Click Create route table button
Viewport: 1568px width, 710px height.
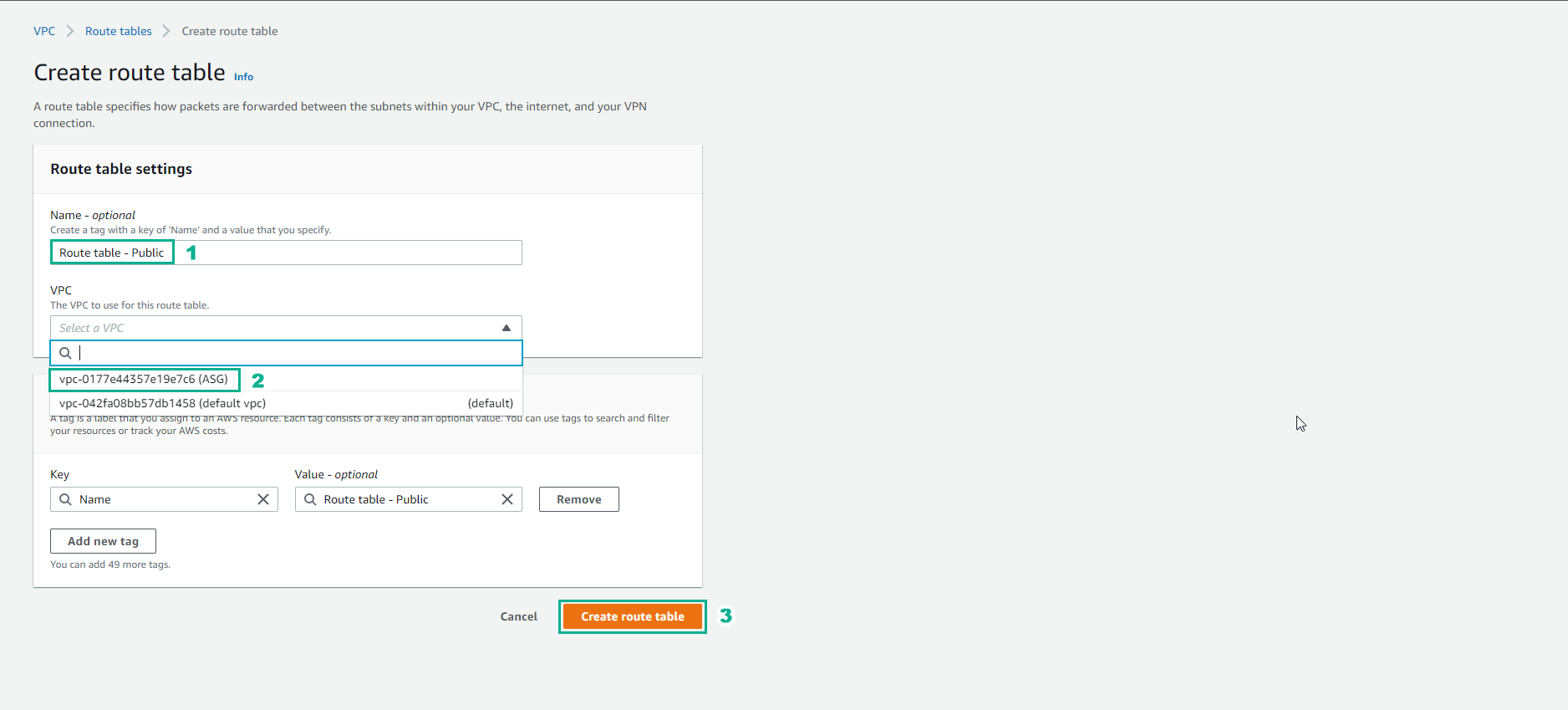click(633, 616)
